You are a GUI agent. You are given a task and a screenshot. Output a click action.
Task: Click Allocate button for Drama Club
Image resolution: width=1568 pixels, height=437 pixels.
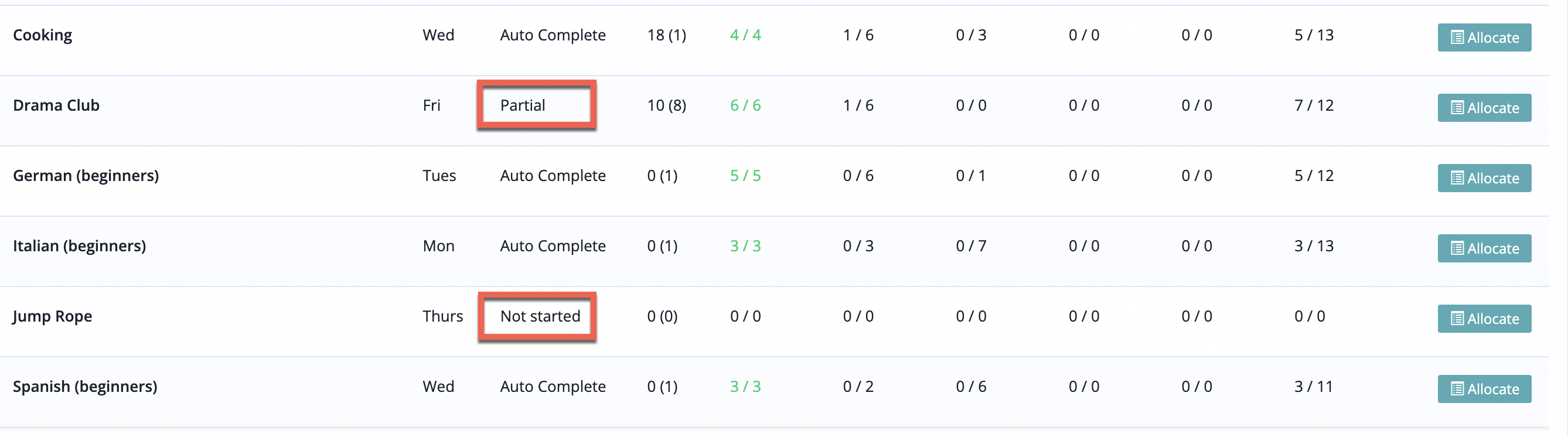pos(1484,108)
